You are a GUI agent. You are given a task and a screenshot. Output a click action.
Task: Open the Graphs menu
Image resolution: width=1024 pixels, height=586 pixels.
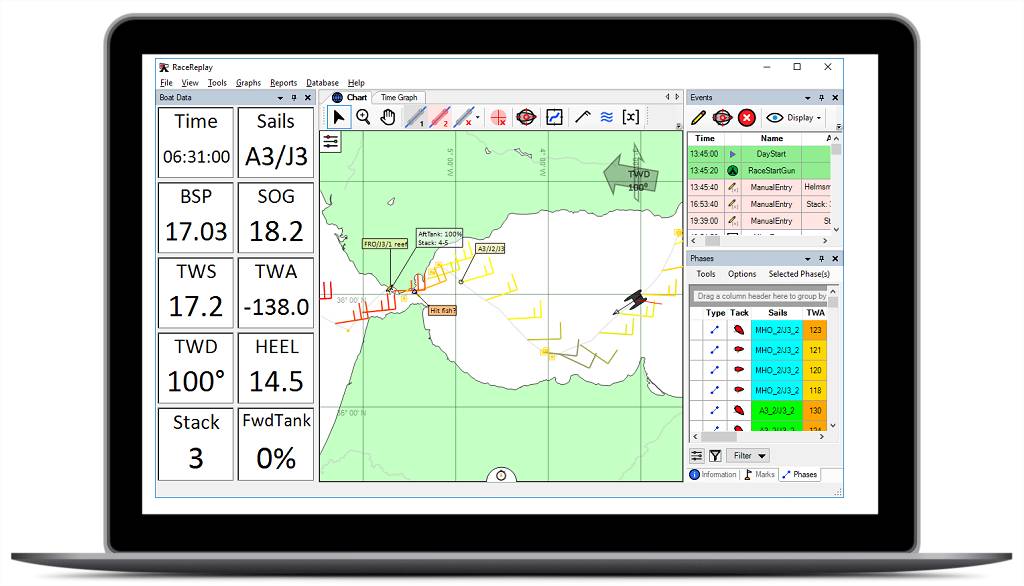coord(248,83)
